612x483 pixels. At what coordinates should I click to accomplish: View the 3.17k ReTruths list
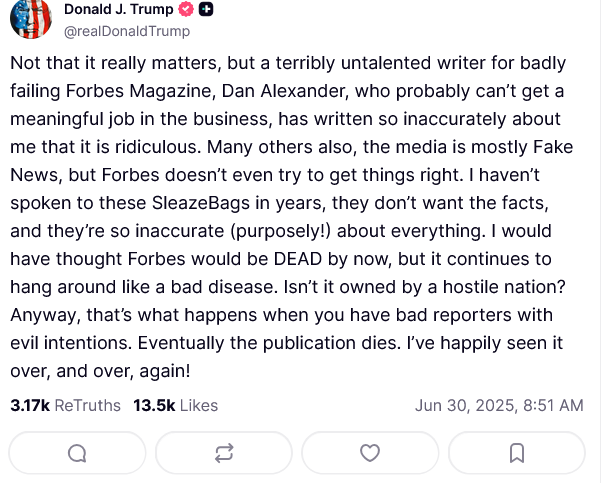pyautogui.click(x=66, y=405)
